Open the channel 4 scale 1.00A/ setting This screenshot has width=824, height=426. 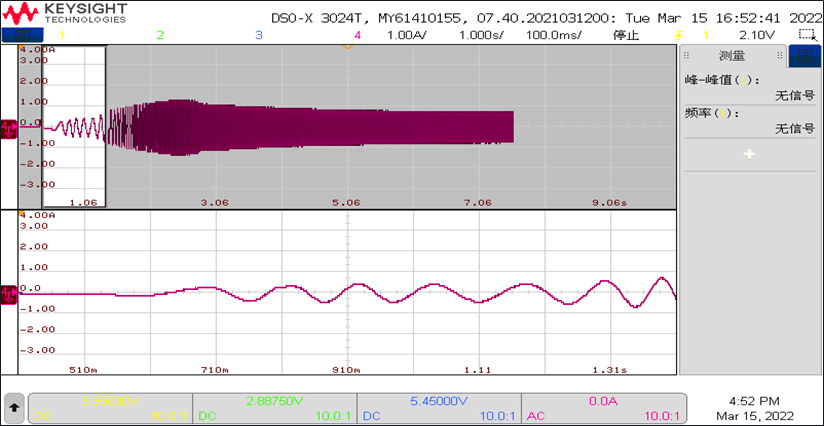(x=407, y=35)
